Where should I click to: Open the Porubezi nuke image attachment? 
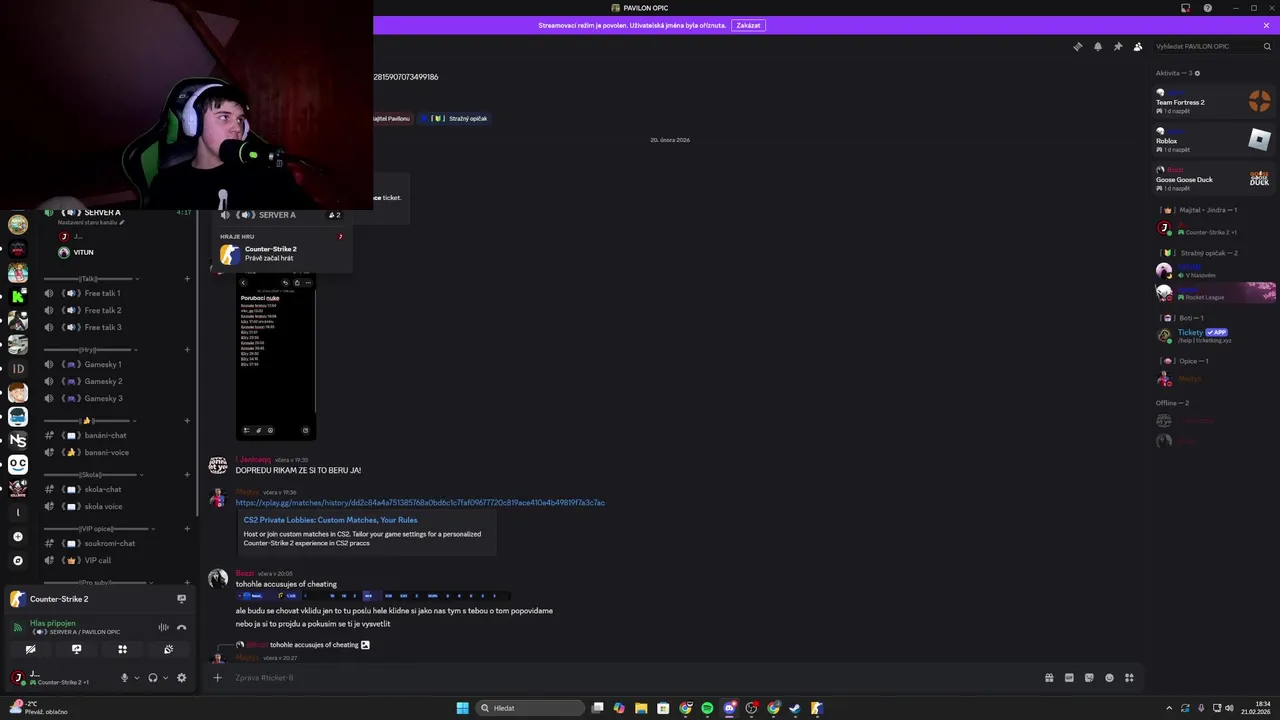pyautogui.click(x=276, y=355)
